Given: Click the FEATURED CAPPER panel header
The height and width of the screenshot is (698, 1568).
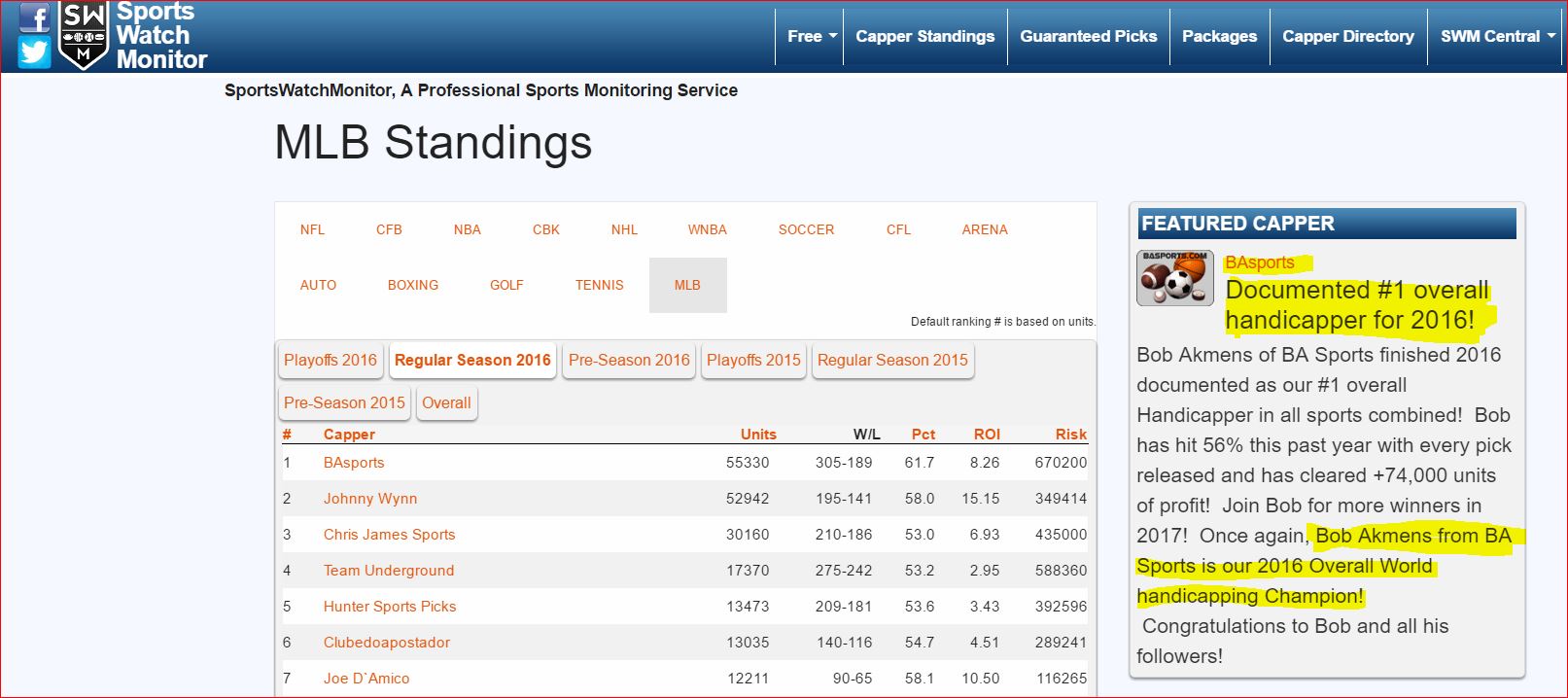Looking at the screenshot, I should coord(1327,224).
